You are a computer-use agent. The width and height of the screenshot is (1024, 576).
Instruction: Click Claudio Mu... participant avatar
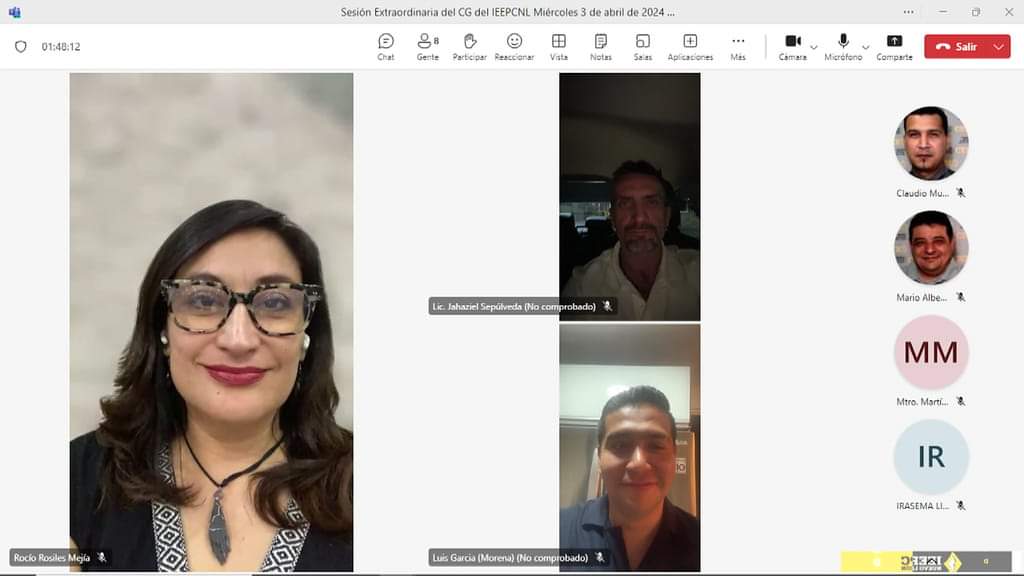tap(931, 144)
